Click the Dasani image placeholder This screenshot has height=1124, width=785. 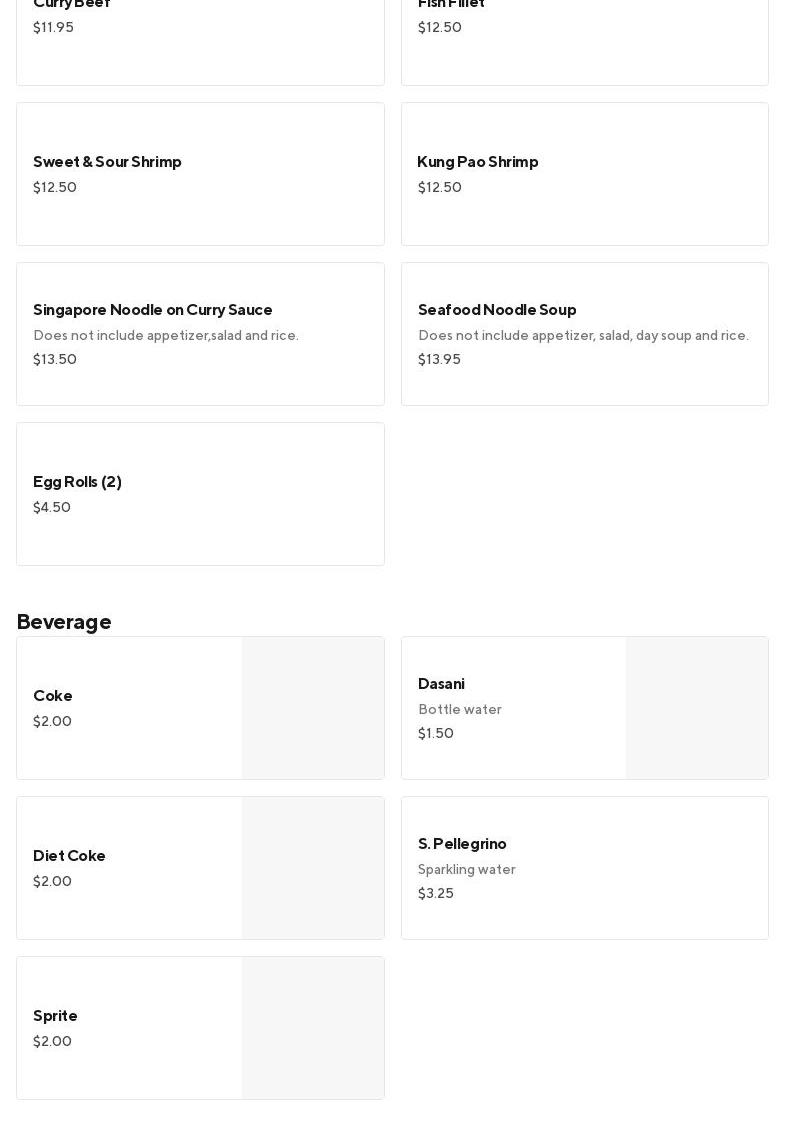(x=697, y=708)
